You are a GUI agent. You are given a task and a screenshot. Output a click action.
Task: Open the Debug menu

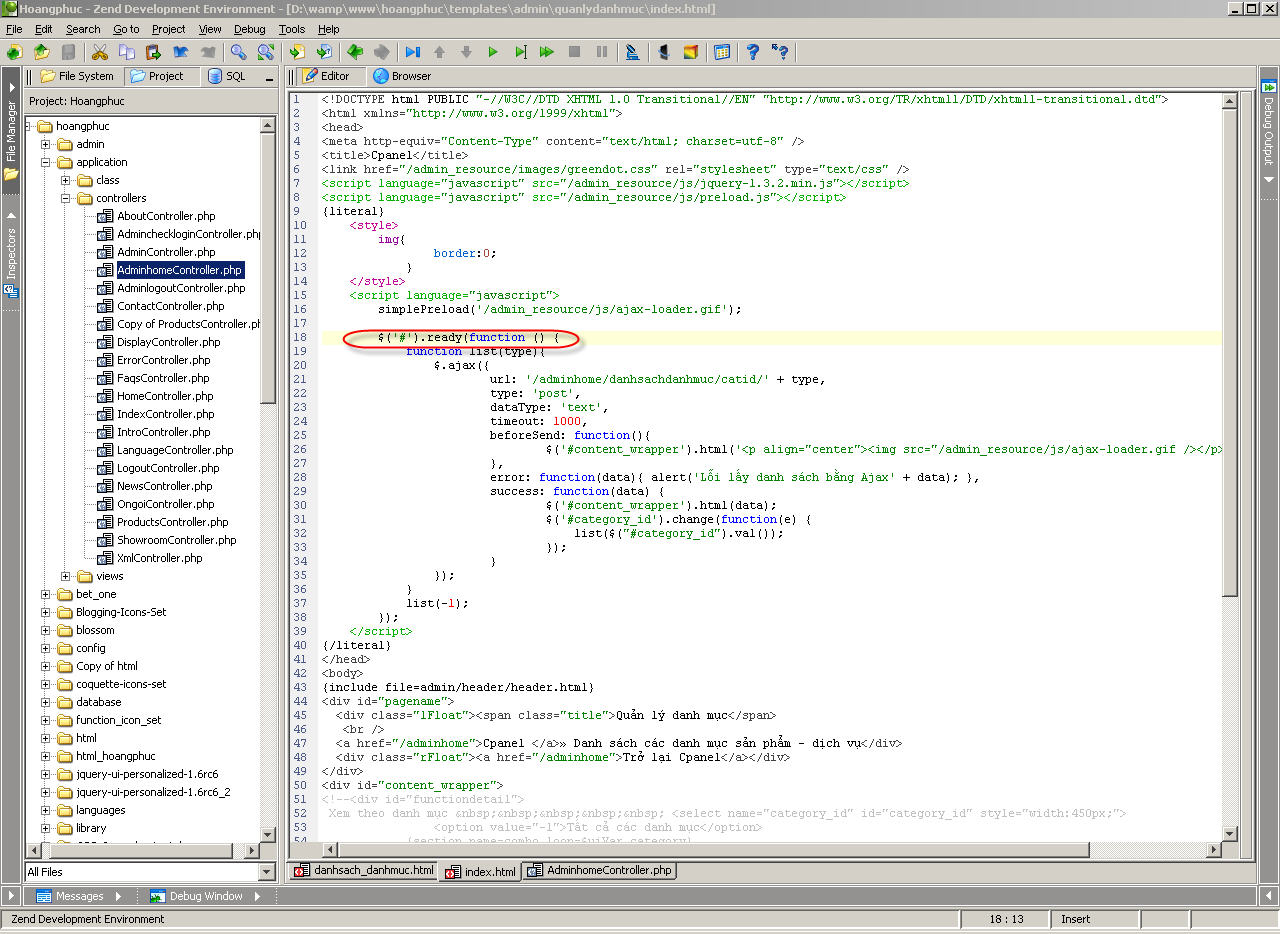pyautogui.click(x=249, y=29)
